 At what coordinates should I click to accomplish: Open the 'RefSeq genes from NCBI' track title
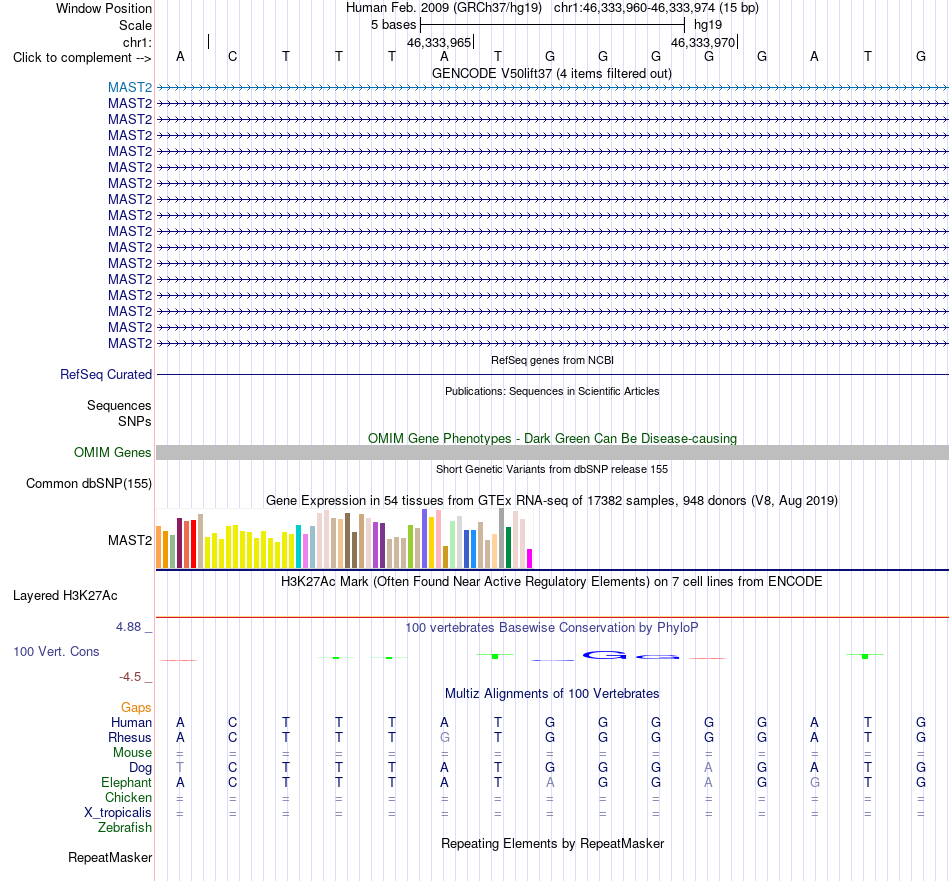[x=552, y=360]
